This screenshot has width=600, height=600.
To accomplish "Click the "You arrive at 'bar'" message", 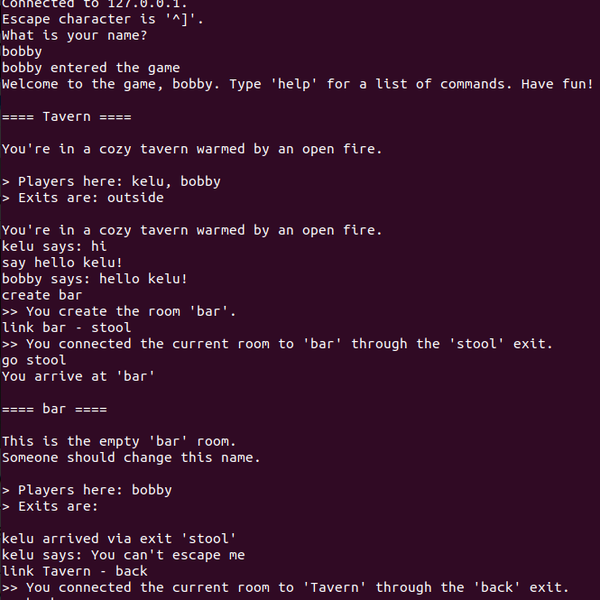I will pyautogui.click(x=78, y=376).
